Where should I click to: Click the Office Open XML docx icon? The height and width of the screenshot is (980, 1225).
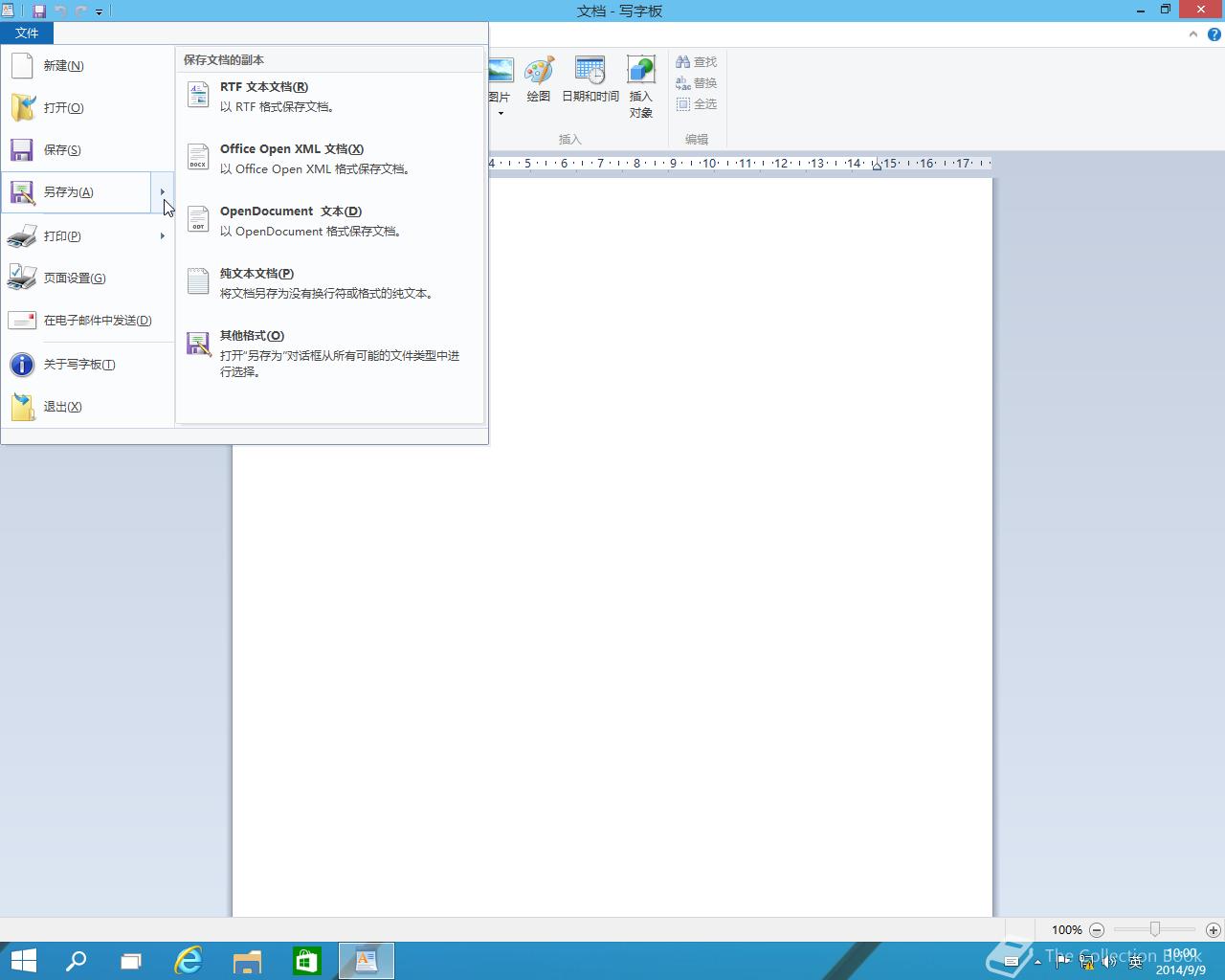pyautogui.click(x=198, y=157)
